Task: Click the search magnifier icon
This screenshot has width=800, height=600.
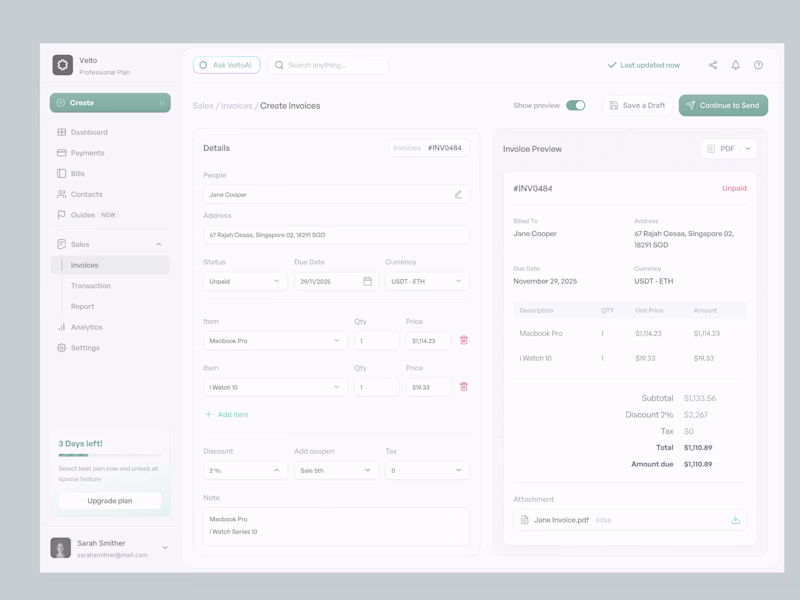Action: [279, 65]
